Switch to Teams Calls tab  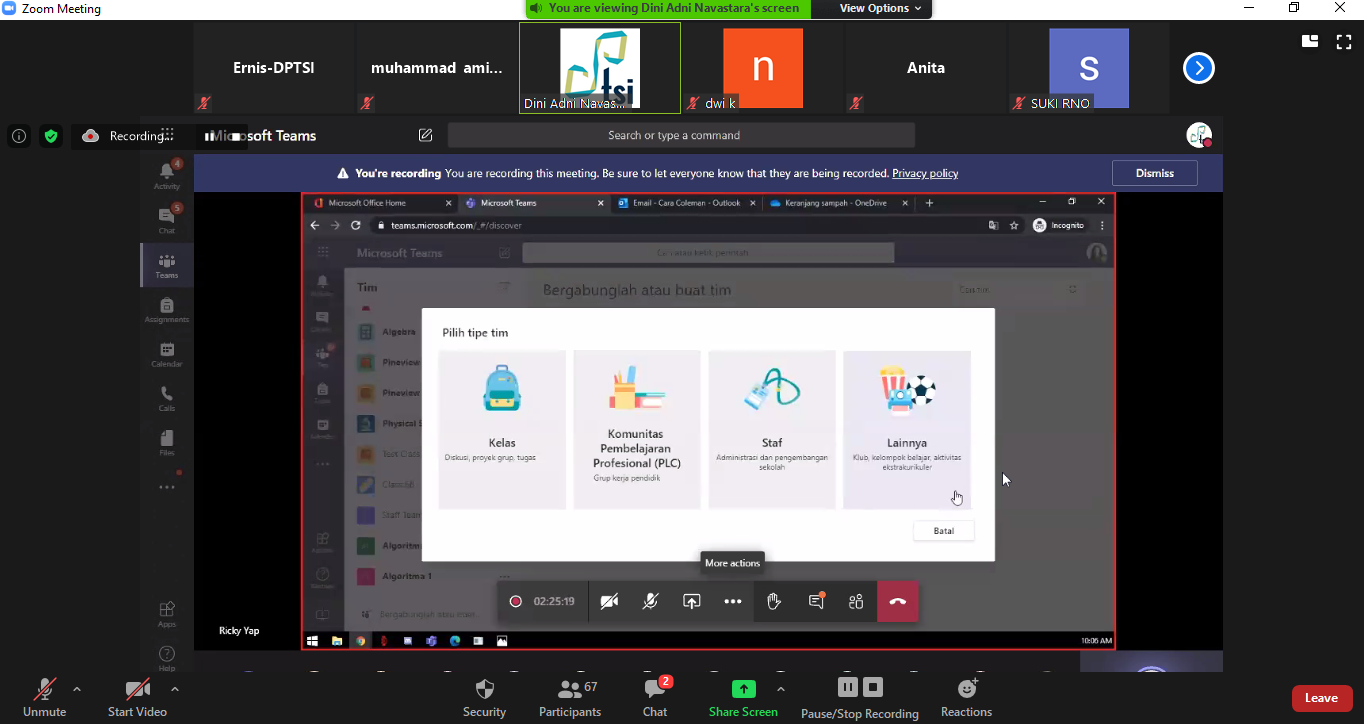pyautogui.click(x=167, y=398)
